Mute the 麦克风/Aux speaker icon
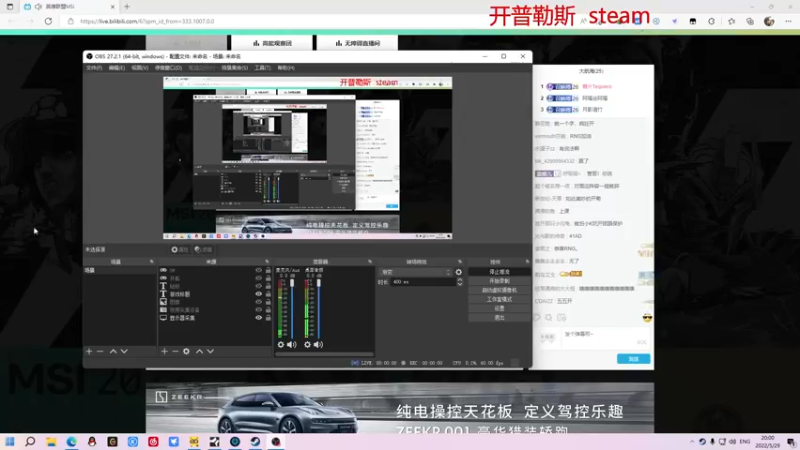This screenshot has height=450, width=800. coord(292,344)
